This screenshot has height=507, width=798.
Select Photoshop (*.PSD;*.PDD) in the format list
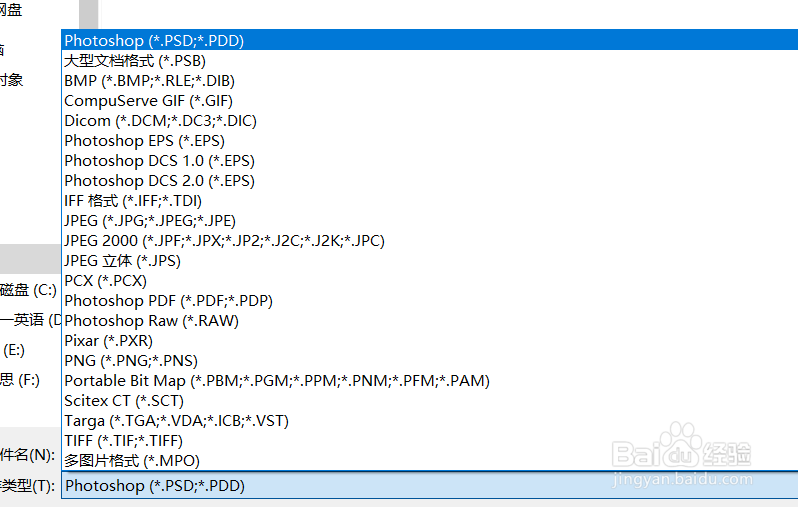click(x=430, y=40)
